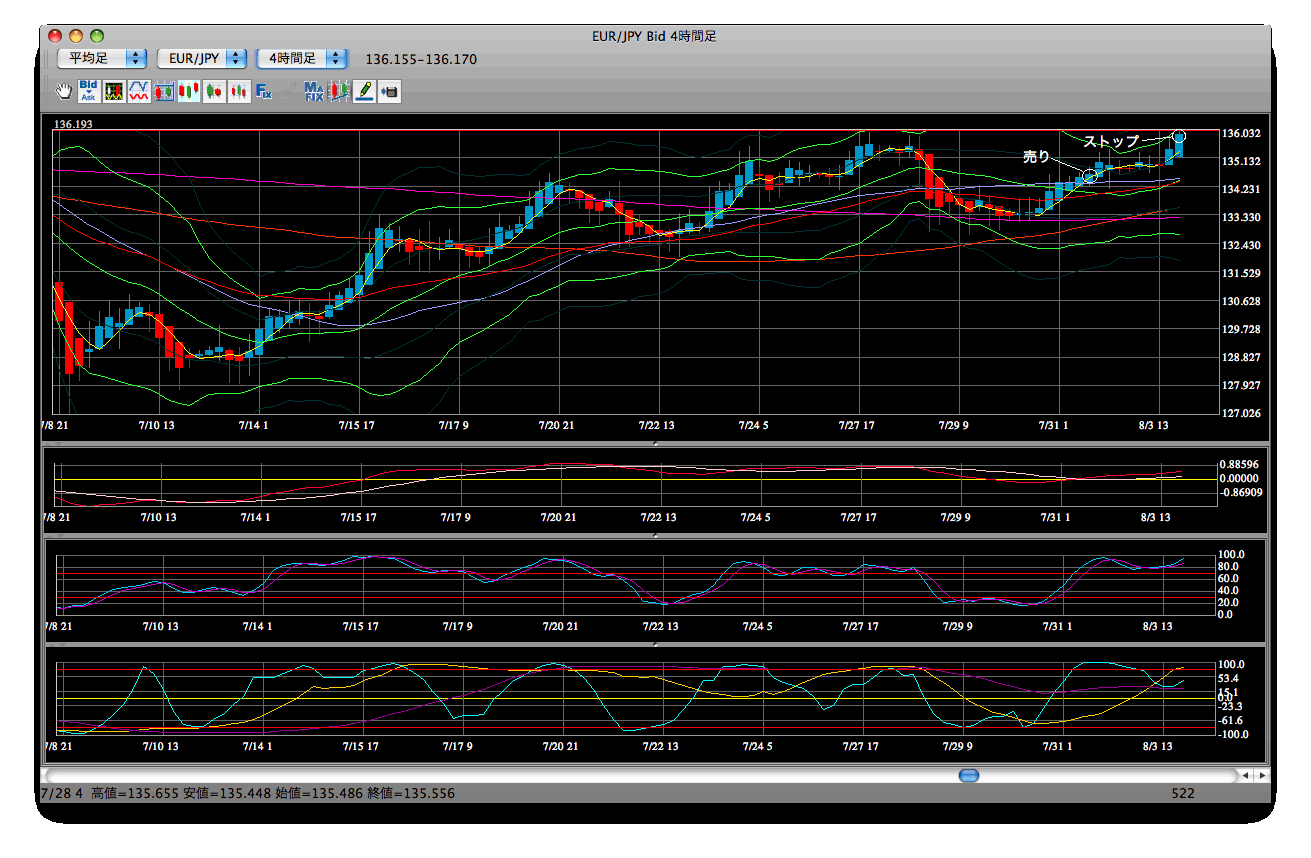Click the 7/20 21 date label under main chart
The width and height of the screenshot is (1311, 858).
(556, 426)
